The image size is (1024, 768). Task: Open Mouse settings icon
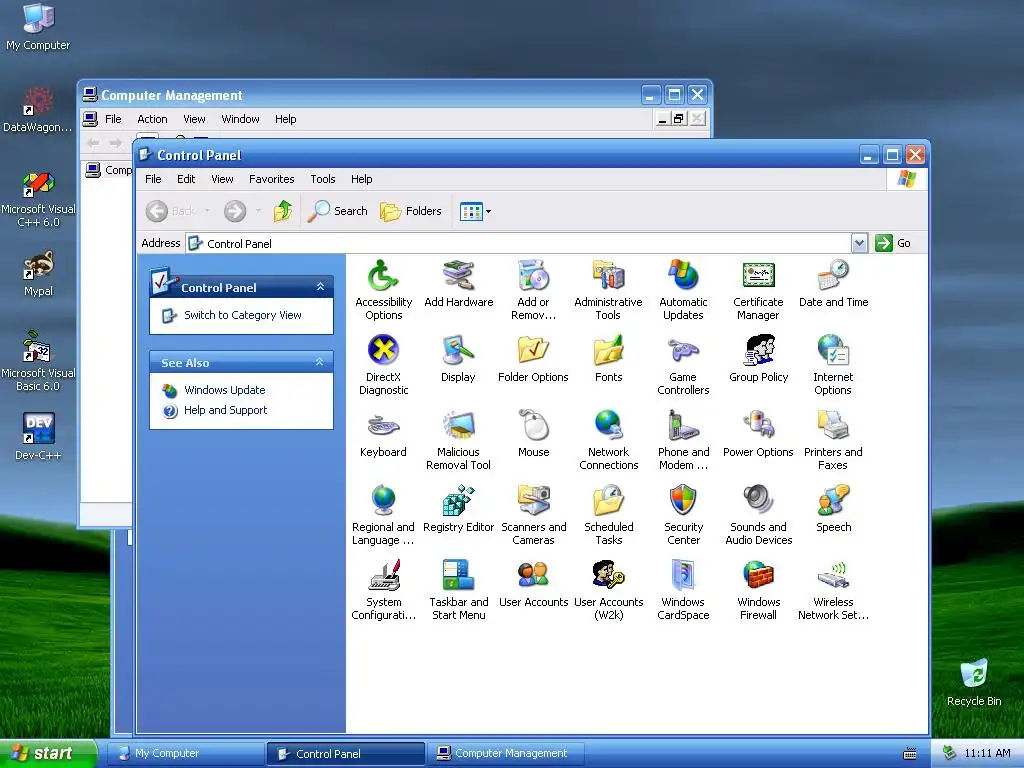[x=534, y=434]
